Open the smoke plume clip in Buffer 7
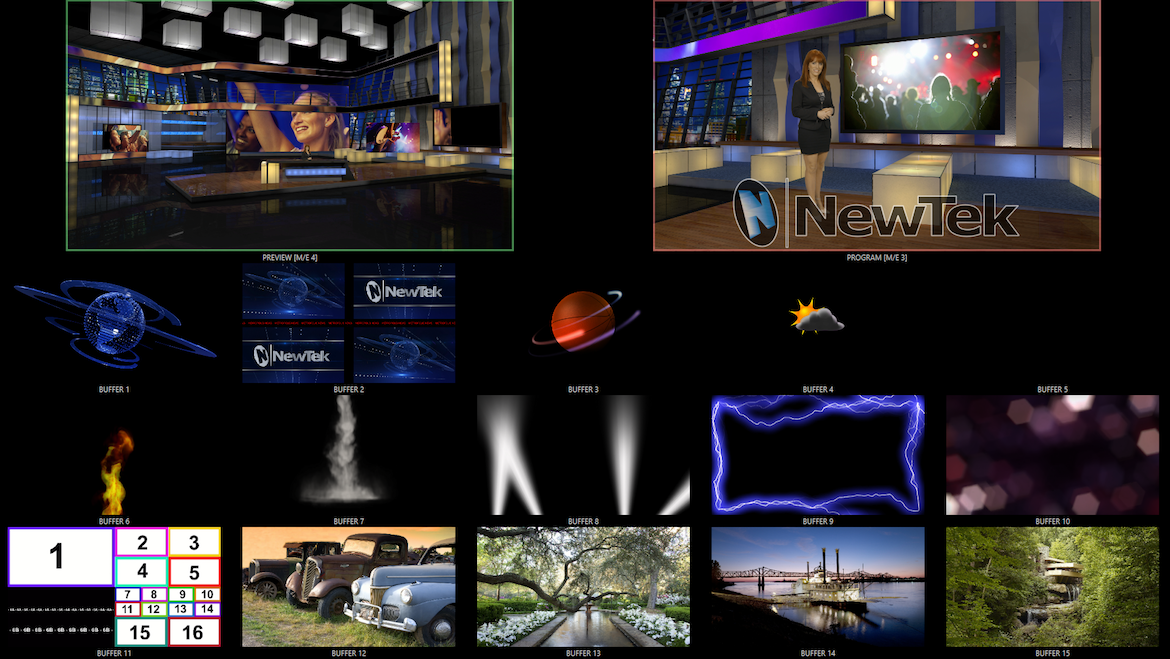The height and width of the screenshot is (659, 1170). [348, 455]
